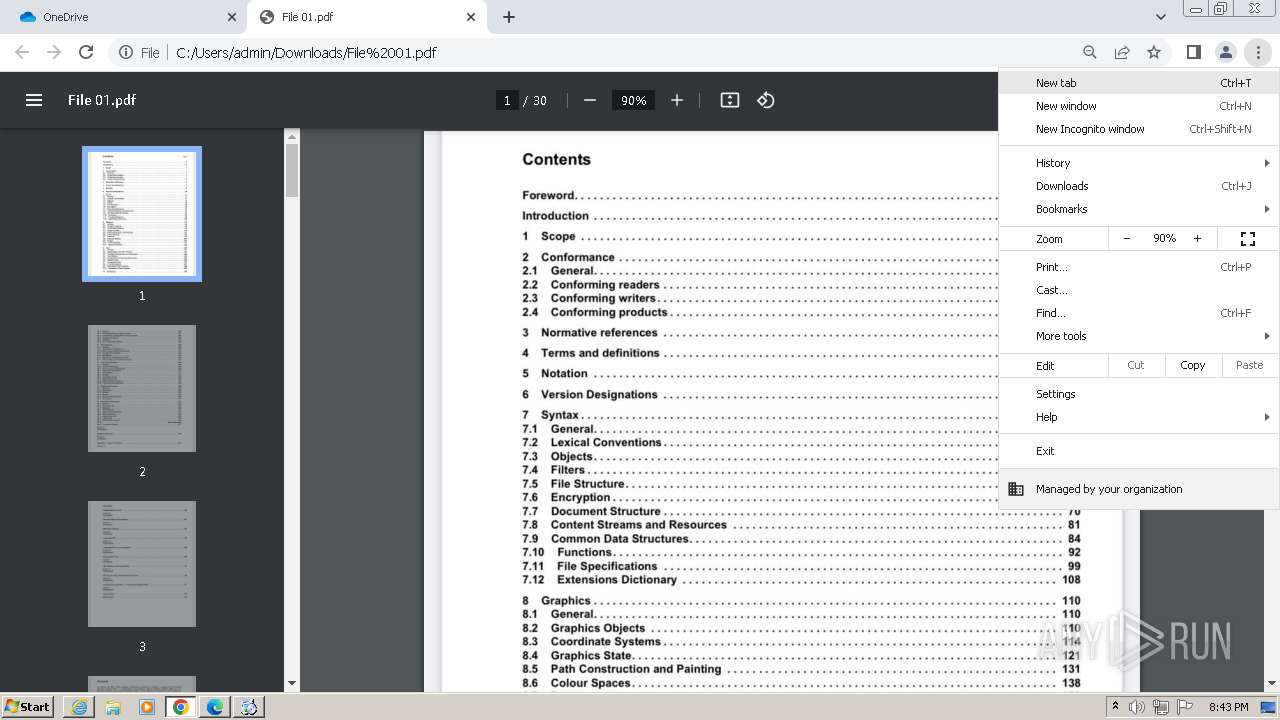
Task: Click the page number input field
Action: point(507,100)
